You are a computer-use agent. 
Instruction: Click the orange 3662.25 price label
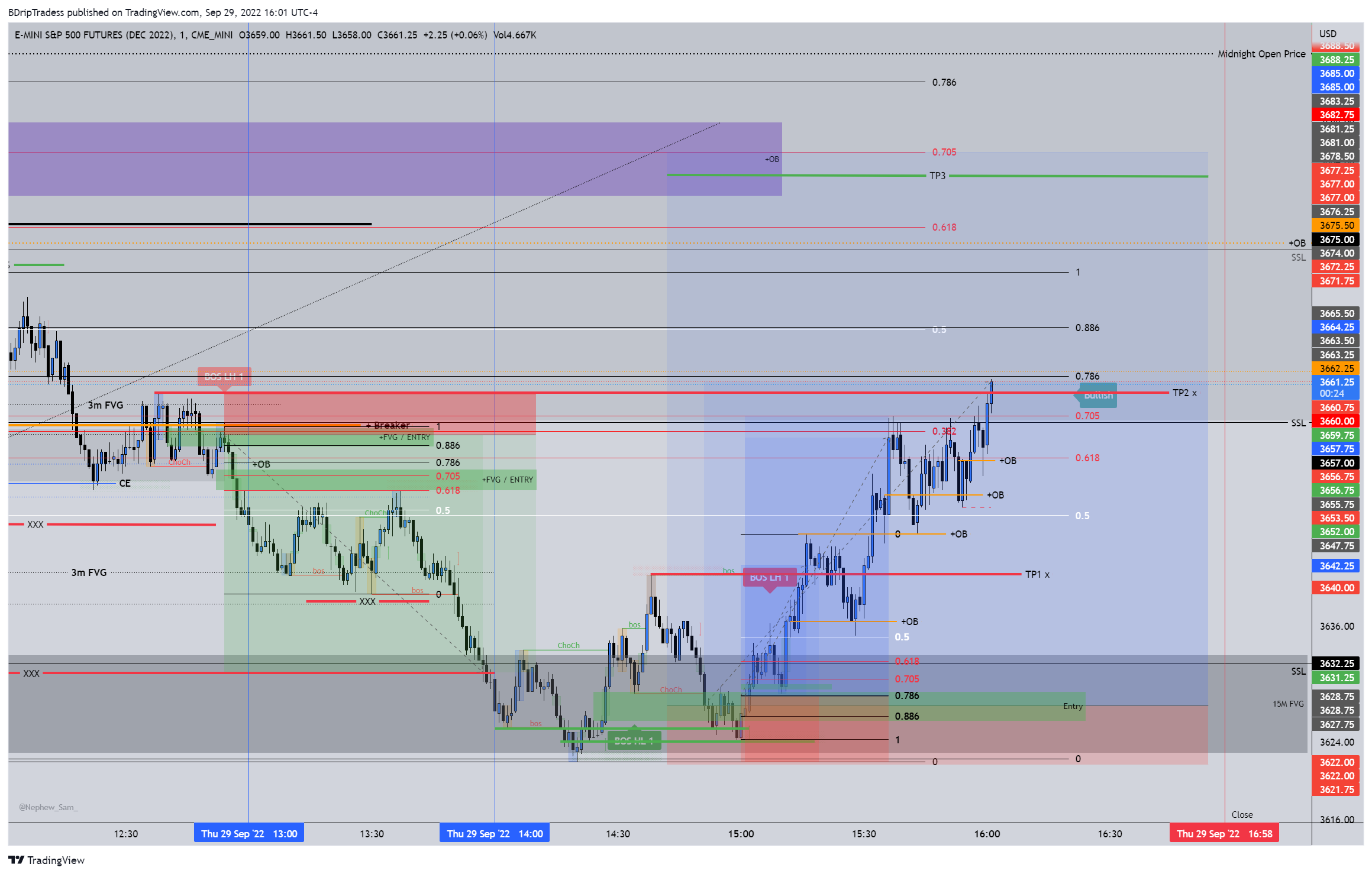click(1337, 368)
